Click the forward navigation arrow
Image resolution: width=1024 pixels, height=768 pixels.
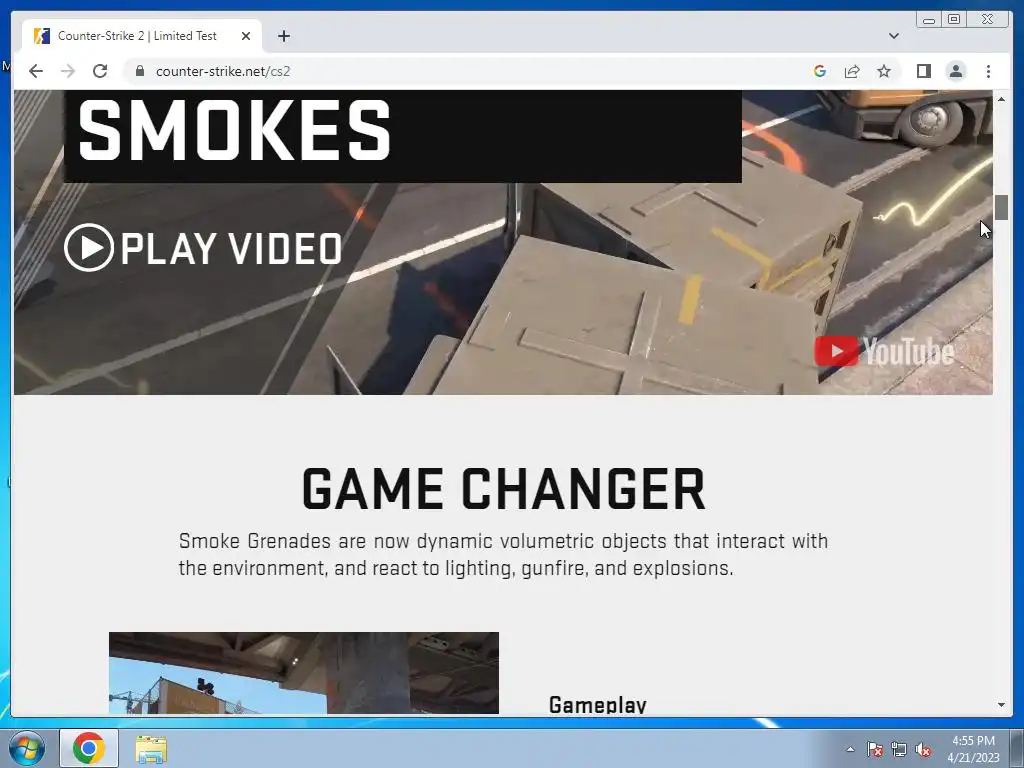pyautogui.click(x=68, y=71)
